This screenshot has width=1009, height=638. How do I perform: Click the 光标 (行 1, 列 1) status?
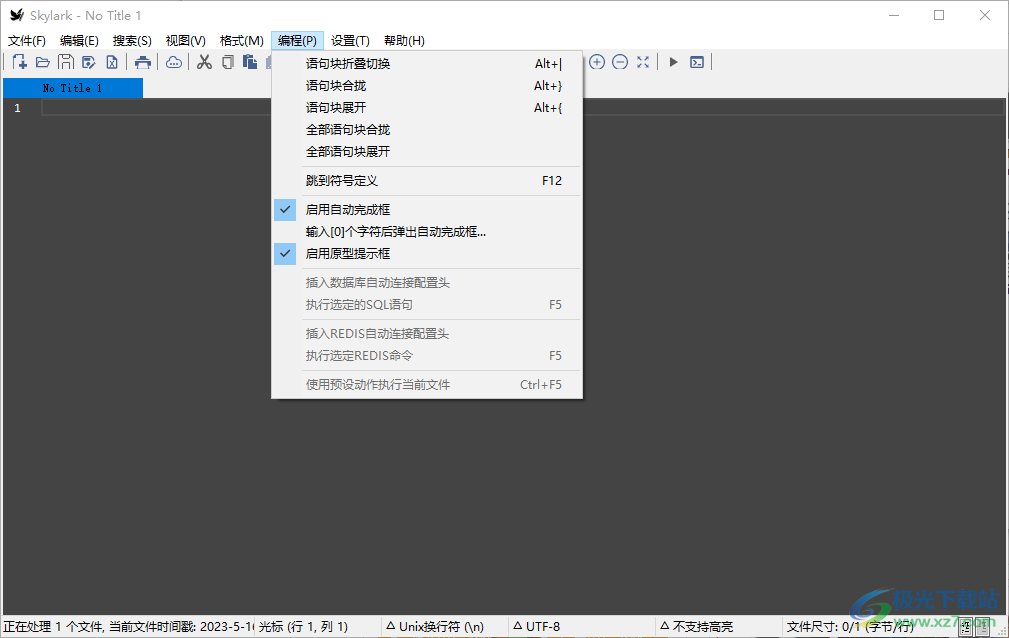click(x=303, y=626)
